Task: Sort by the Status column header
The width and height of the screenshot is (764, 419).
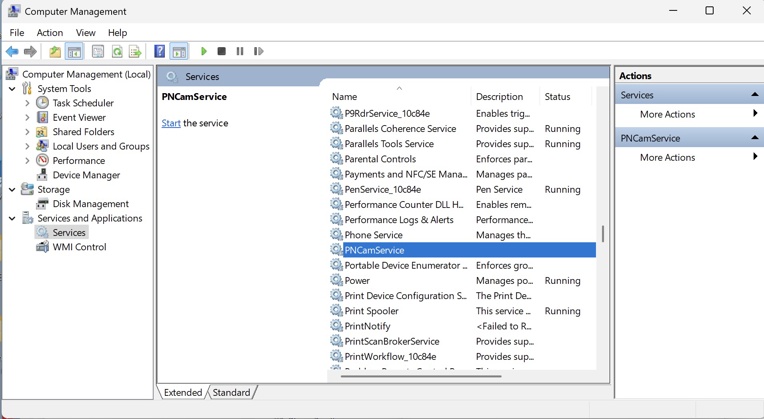Action: pos(566,96)
